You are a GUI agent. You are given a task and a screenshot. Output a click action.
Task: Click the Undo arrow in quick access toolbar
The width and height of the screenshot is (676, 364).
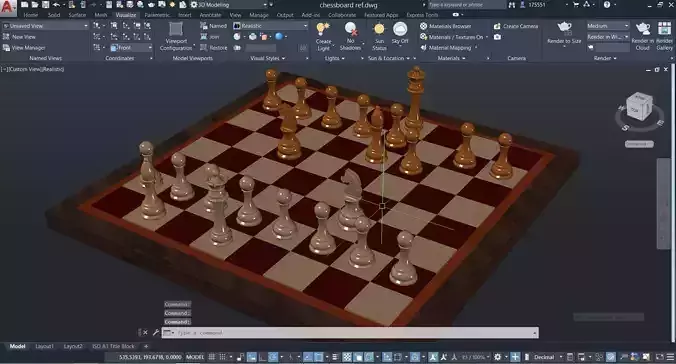coord(56,5)
